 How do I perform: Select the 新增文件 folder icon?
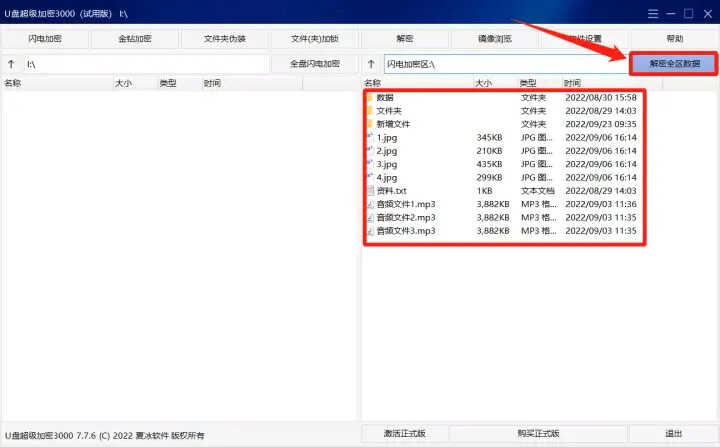click(370, 124)
